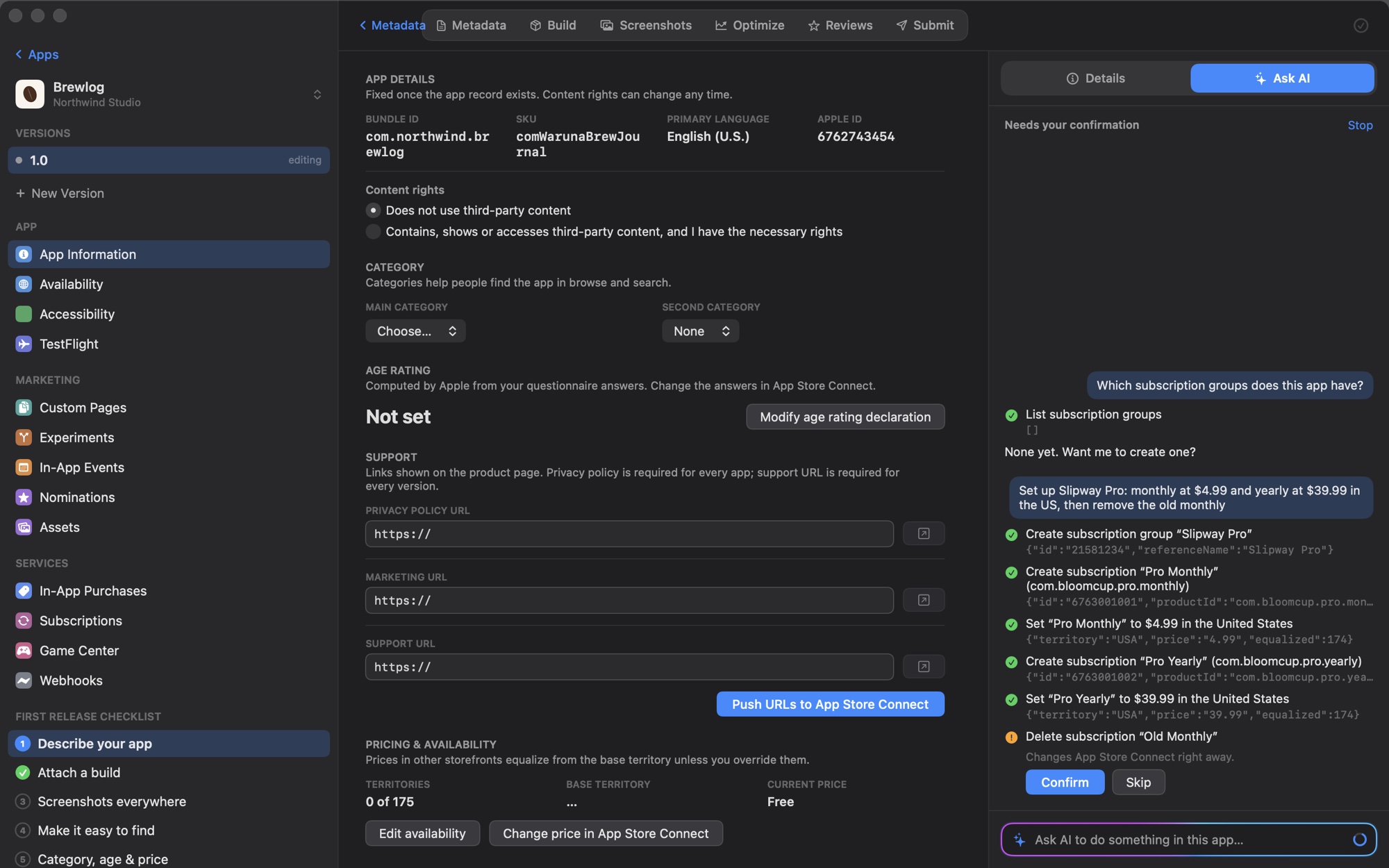The height and width of the screenshot is (868, 1389).
Task: Click the checkmark status icon top right
Action: click(1361, 26)
